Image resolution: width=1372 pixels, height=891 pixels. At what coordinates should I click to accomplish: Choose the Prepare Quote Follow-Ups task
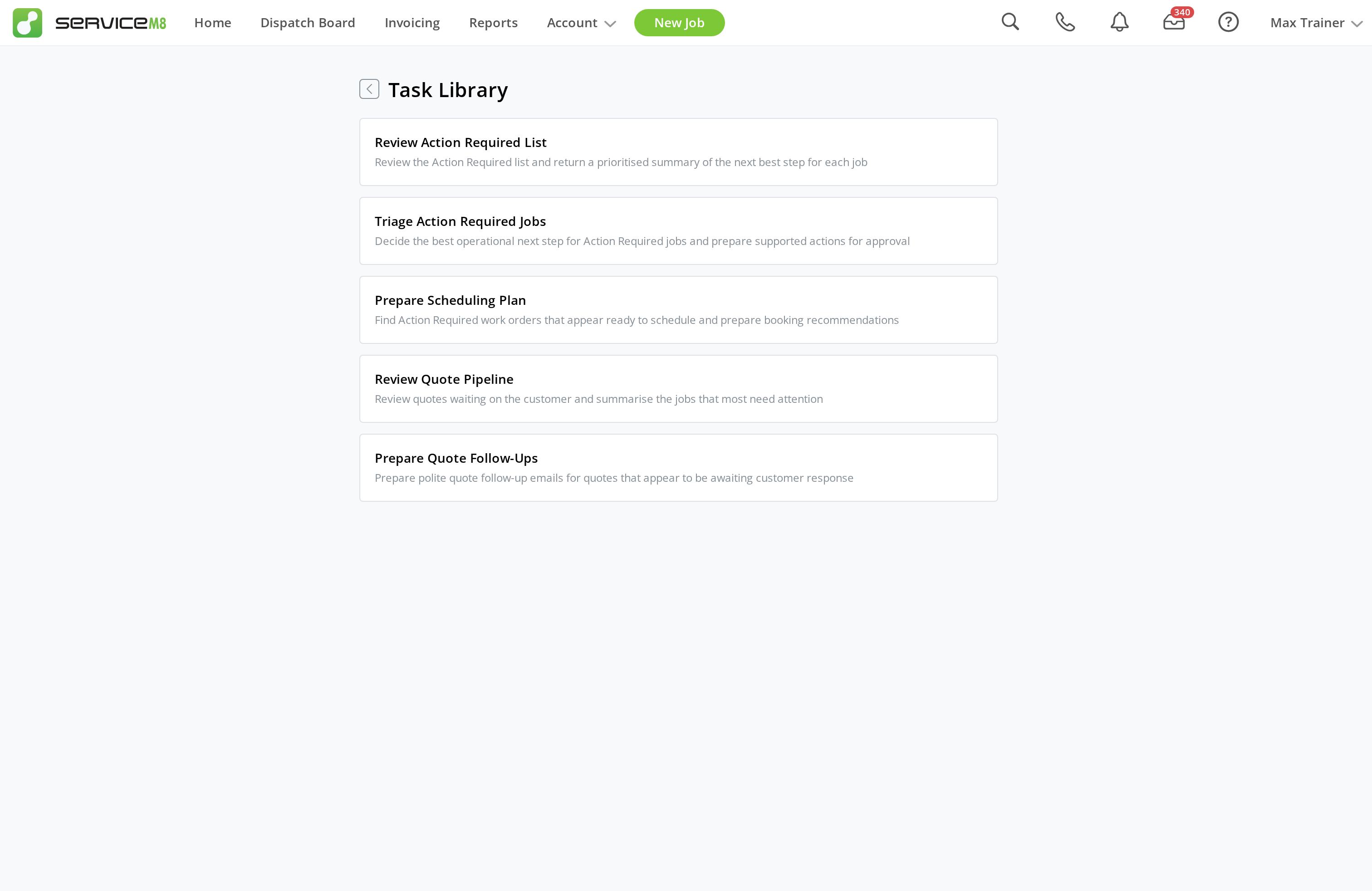678,467
